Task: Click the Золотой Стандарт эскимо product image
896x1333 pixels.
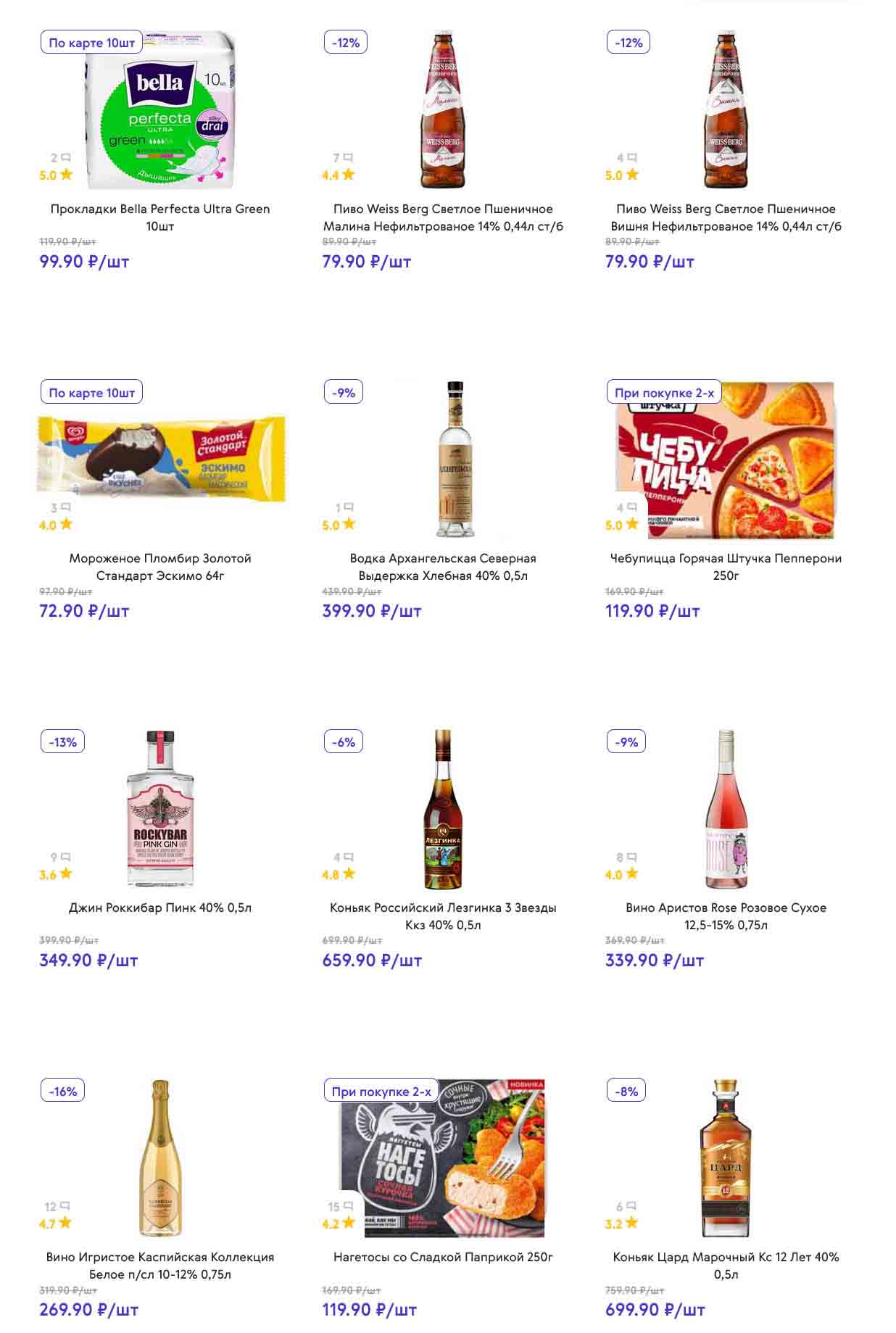Action: pyautogui.click(x=161, y=459)
